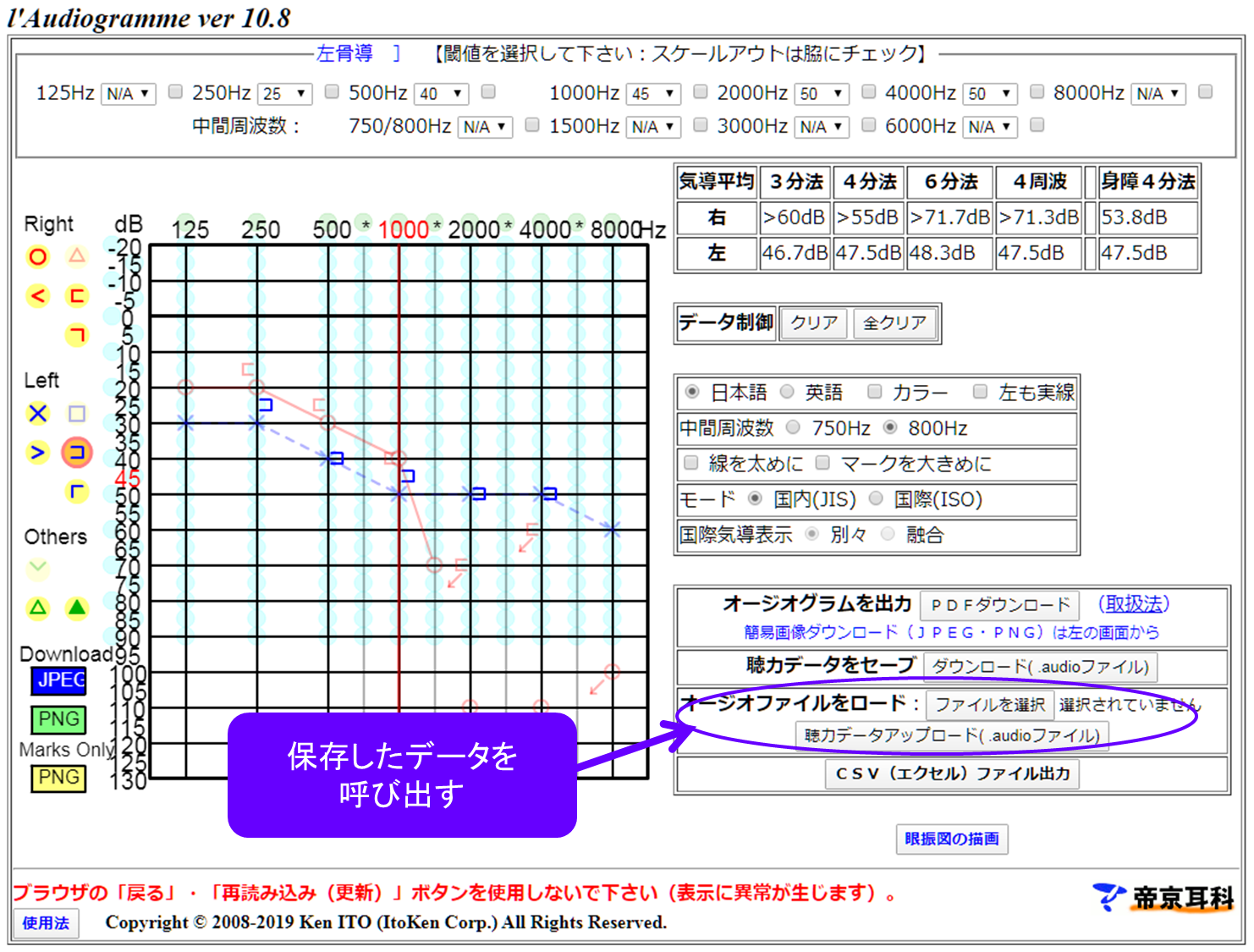Screen dimensions: 1254x952
Task: Check scale-out box next to 500Hz
Action: [x=488, y=91]
